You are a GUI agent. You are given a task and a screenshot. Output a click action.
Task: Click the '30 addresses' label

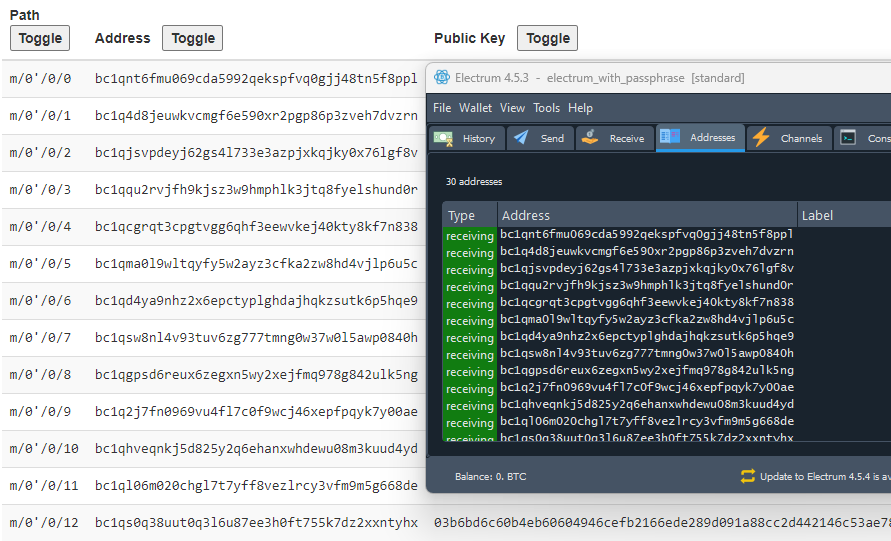point(474,182)
